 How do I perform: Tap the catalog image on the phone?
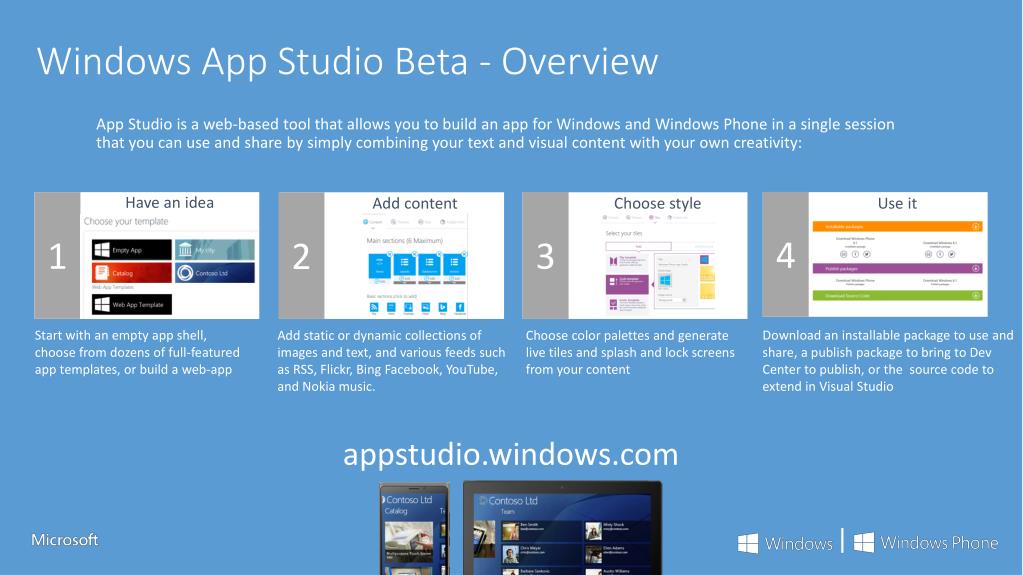click(x=408, y=540)
